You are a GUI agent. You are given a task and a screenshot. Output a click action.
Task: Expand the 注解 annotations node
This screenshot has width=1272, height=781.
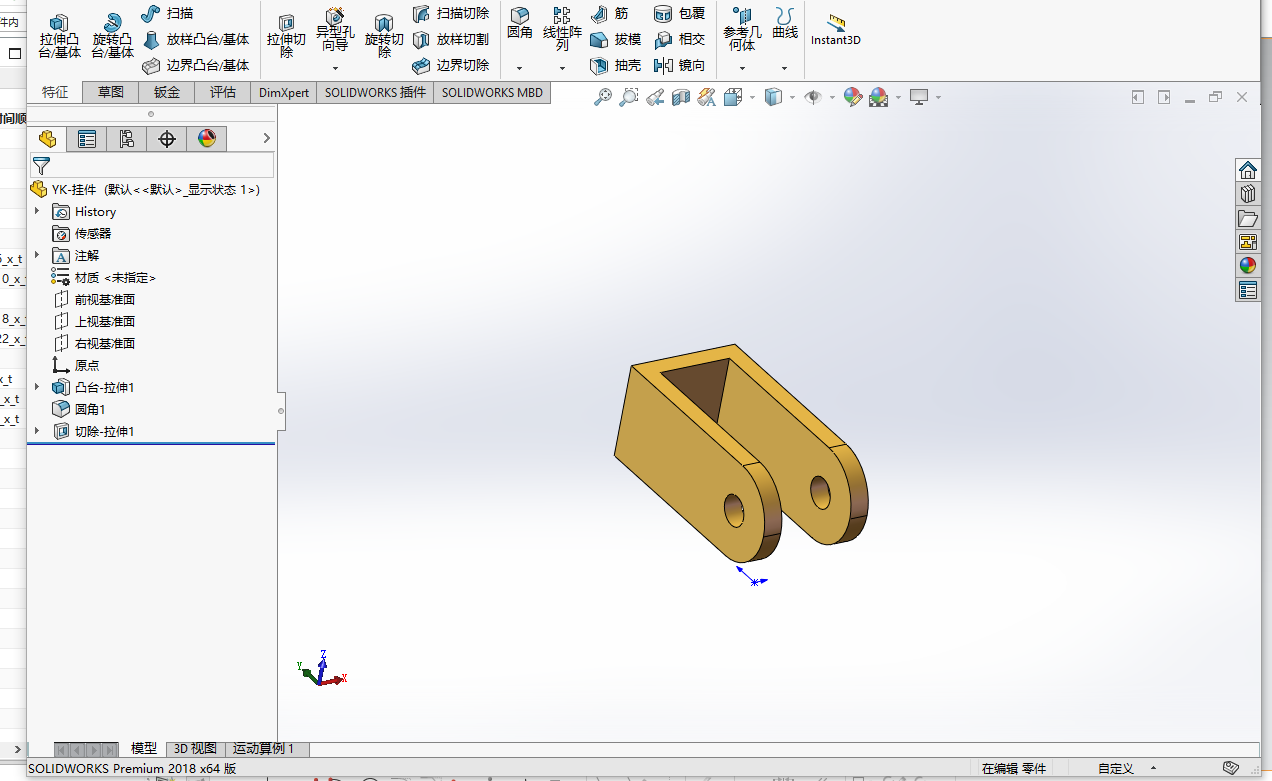coord(37,255)
